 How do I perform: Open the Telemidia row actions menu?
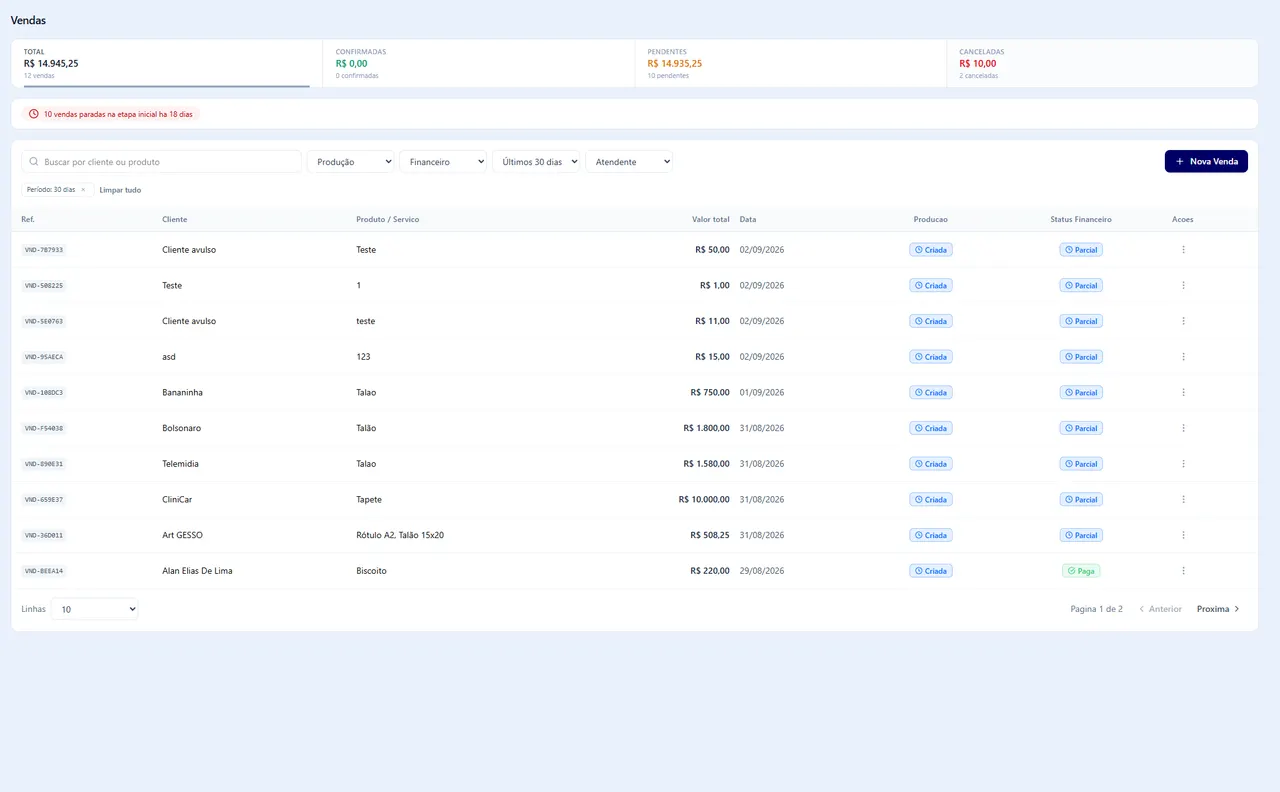(1183, 464)
